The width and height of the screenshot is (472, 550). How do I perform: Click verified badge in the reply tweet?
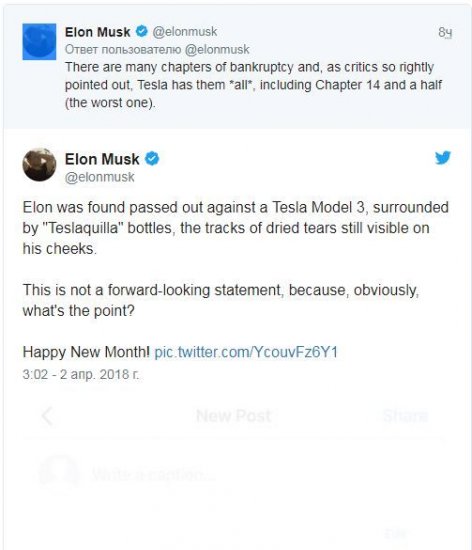click(142, 32)
